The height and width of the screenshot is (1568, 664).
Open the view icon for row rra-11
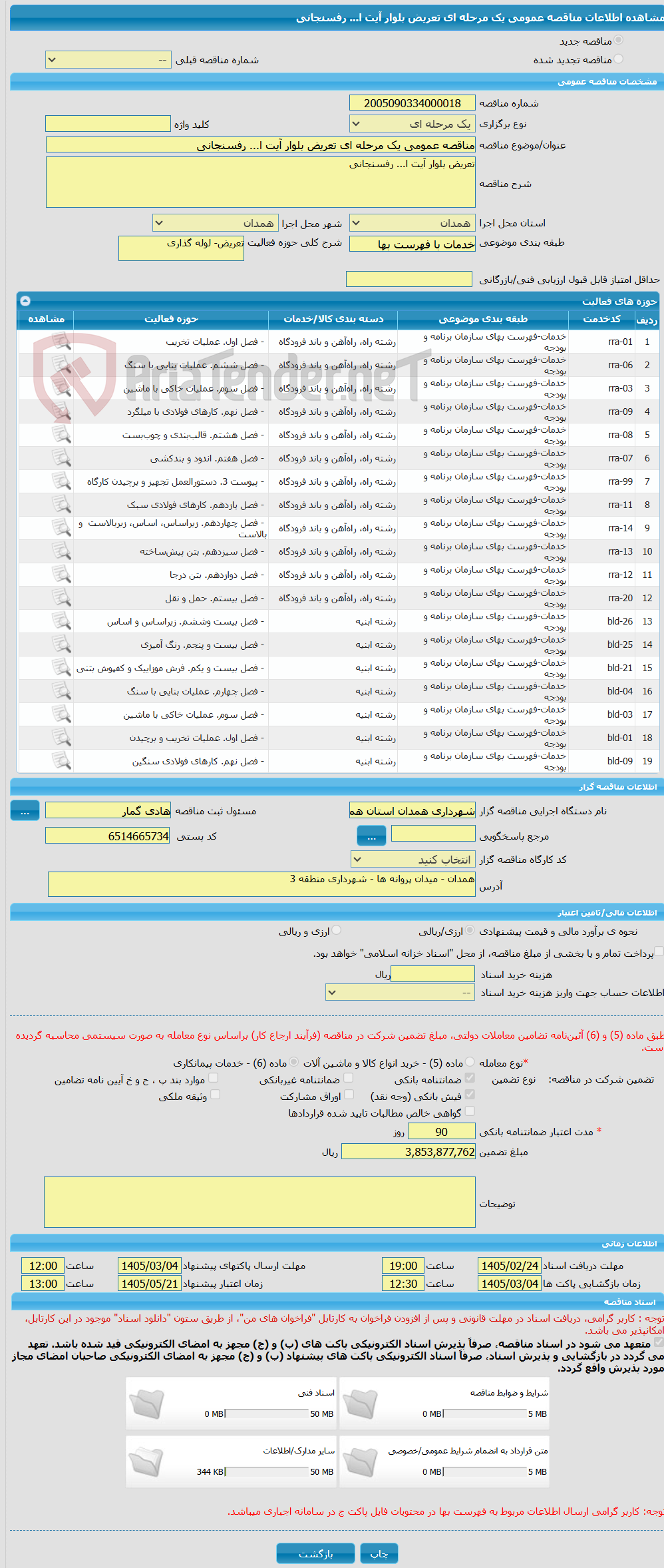click(61, 505)
